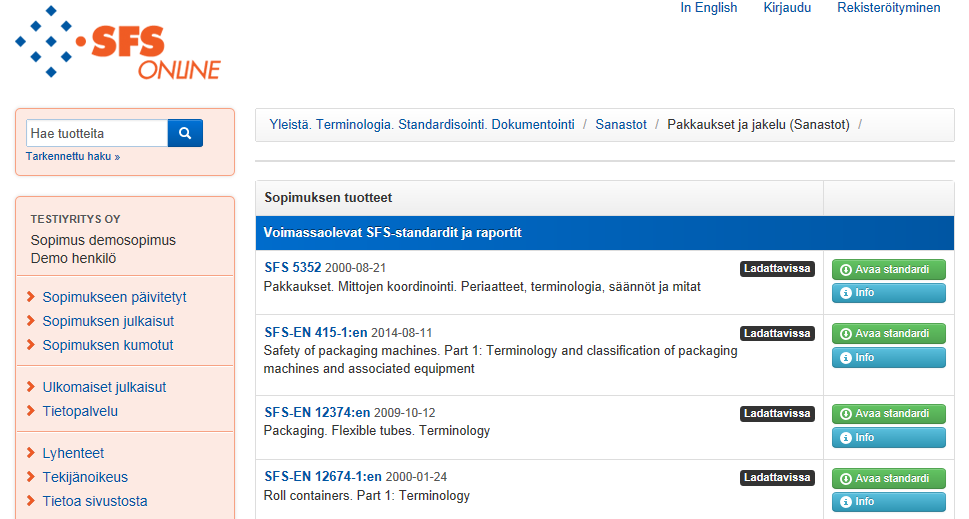Open the Info button for SFS-EN 12674-1:en
The height and width of the screenshot is (519, 969).
pos(889,502)
